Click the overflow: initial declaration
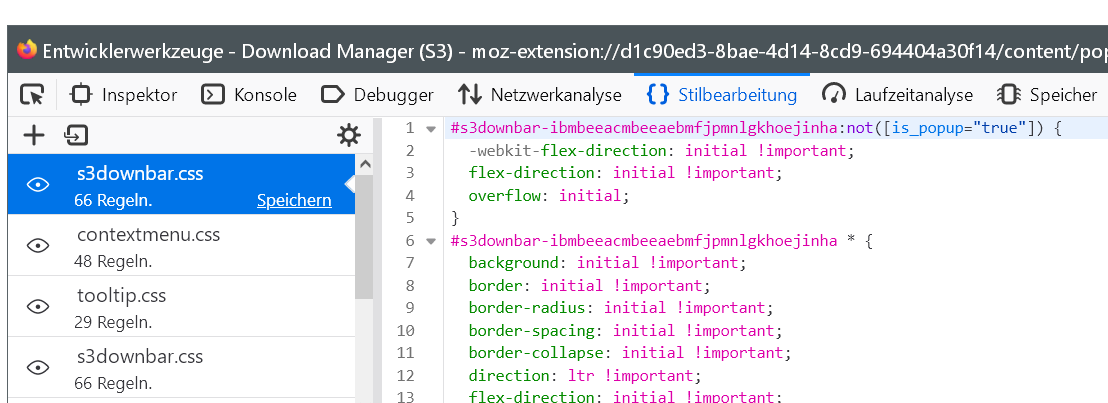This screenshot has height=403, width=1108. point(548,196)
